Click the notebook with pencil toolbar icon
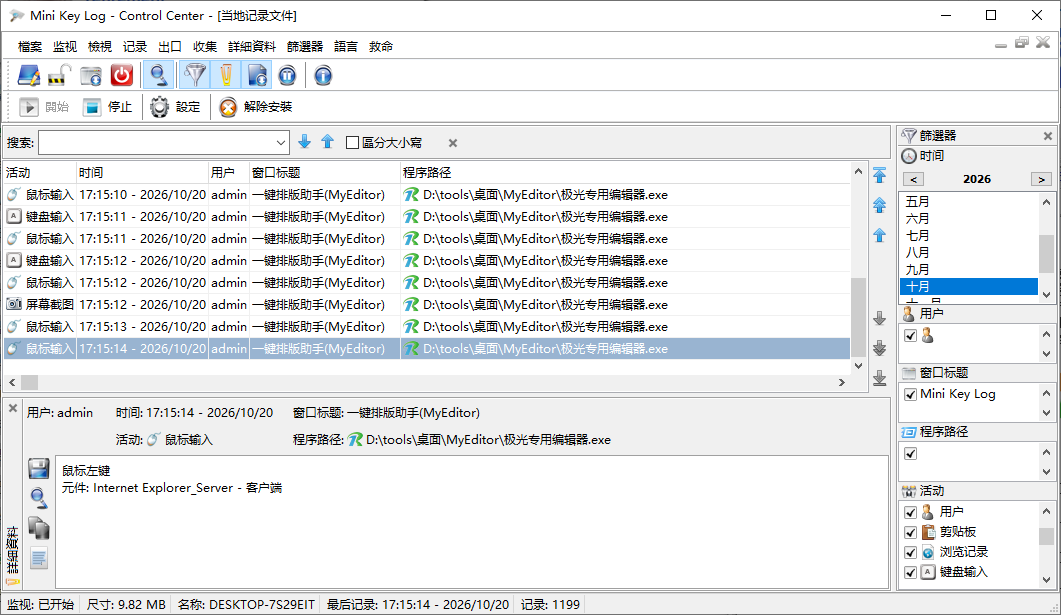 (28, 75)
